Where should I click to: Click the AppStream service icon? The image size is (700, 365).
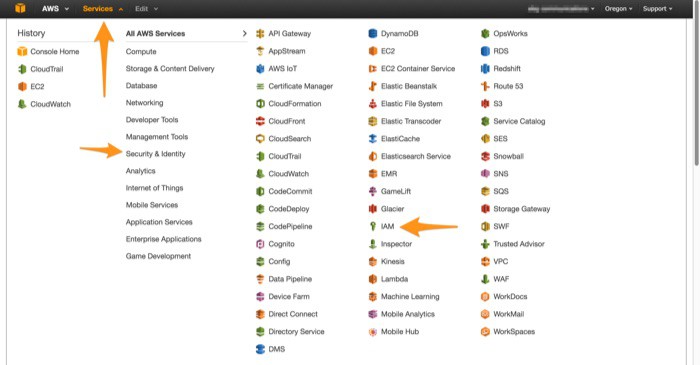[260, 51]
